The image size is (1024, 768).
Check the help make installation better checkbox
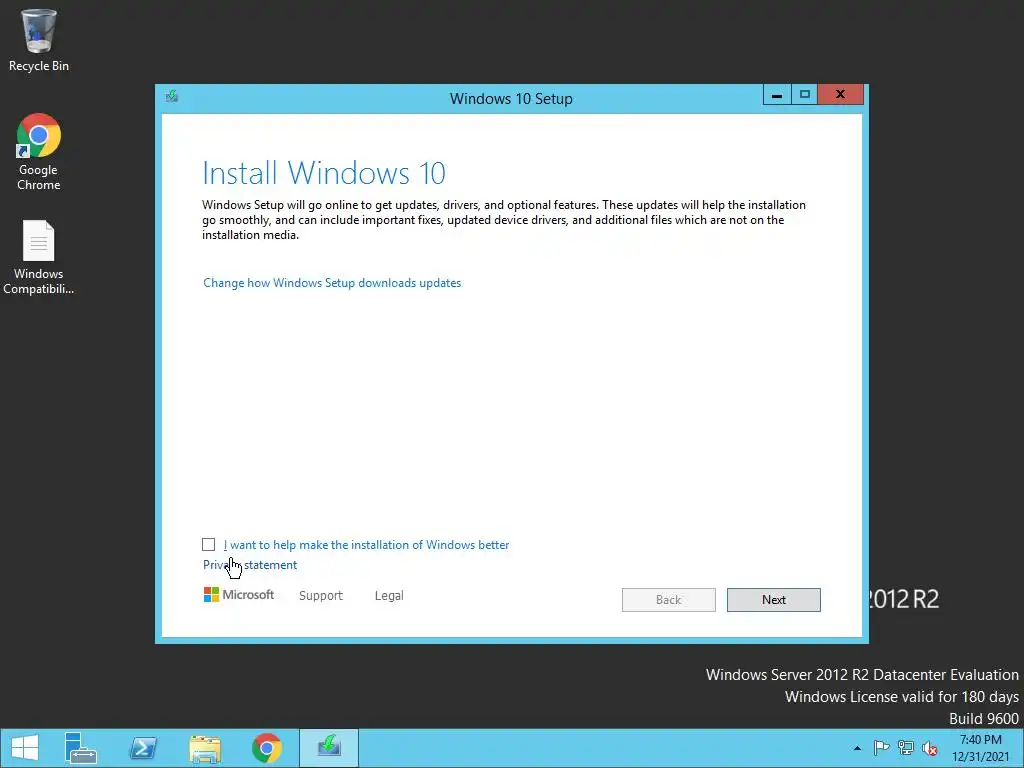point(208,545)
